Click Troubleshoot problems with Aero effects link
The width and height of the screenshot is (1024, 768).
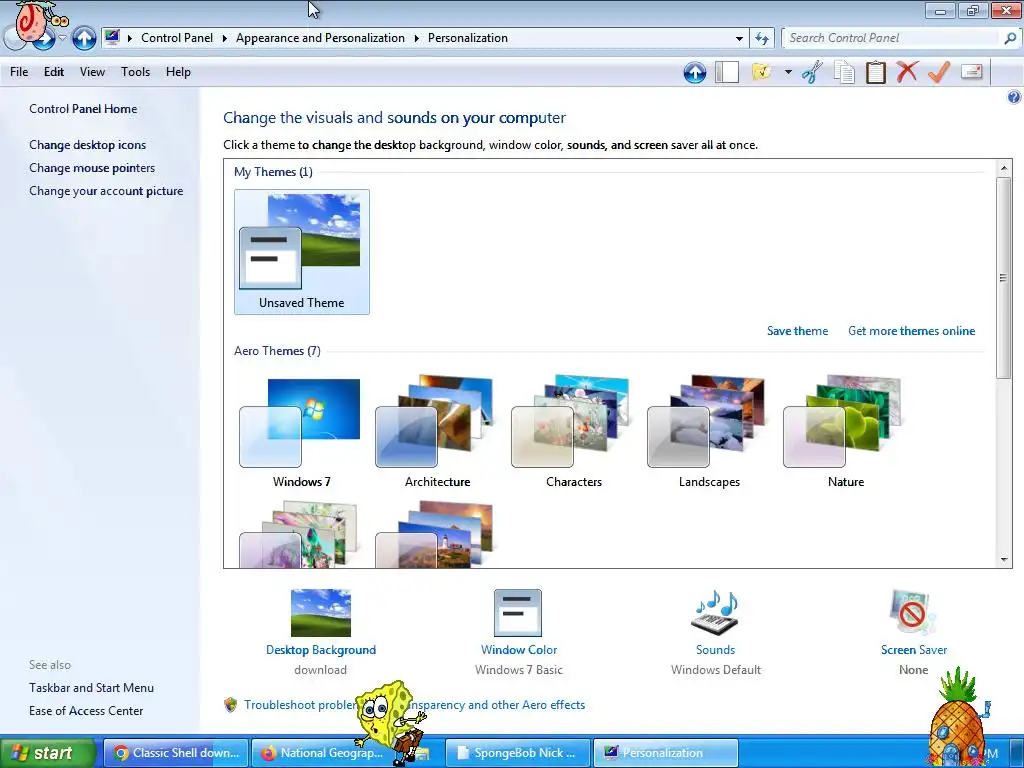(x=414, y=705)
